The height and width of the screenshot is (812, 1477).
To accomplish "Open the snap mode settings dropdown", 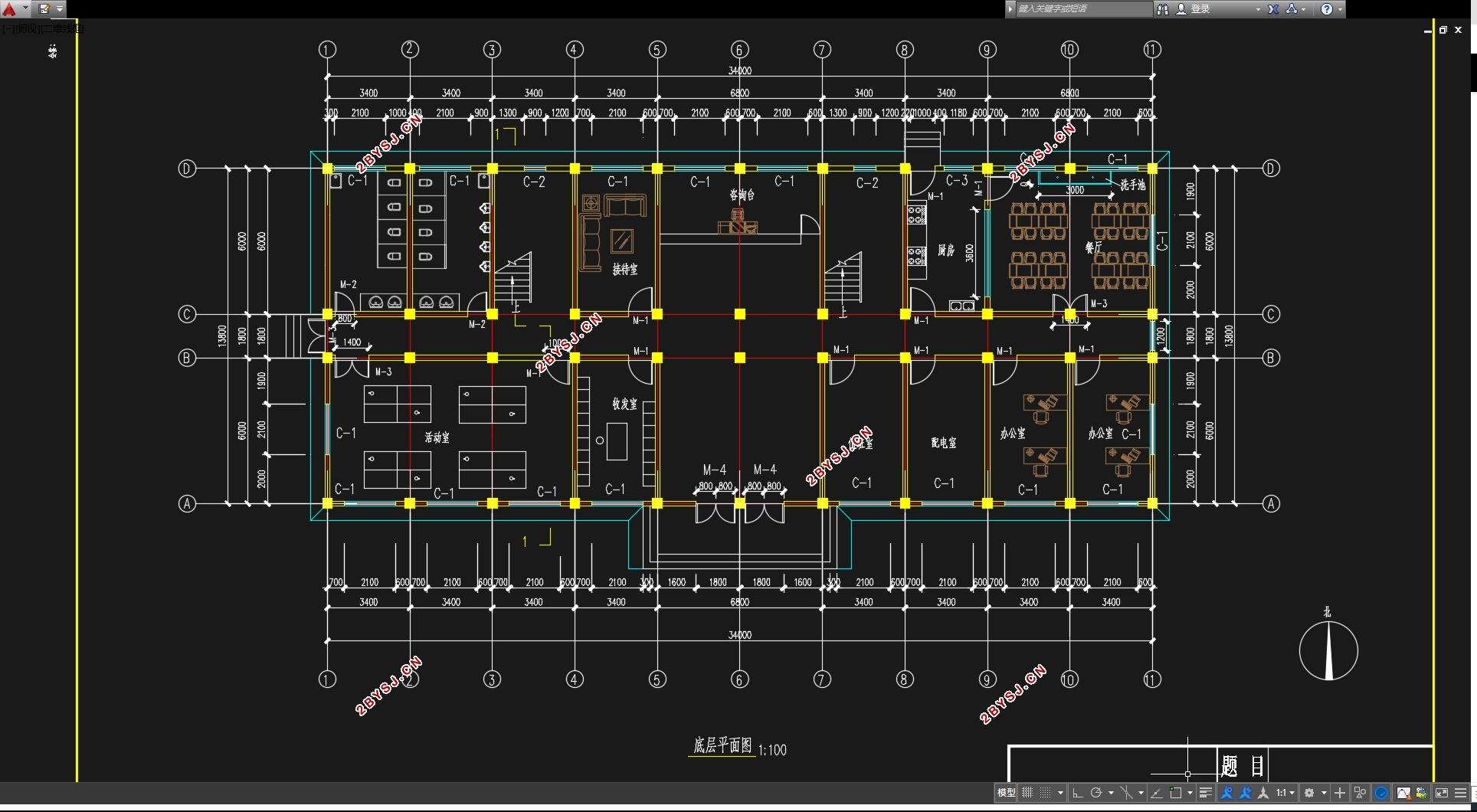I will tap(1060, 793).
